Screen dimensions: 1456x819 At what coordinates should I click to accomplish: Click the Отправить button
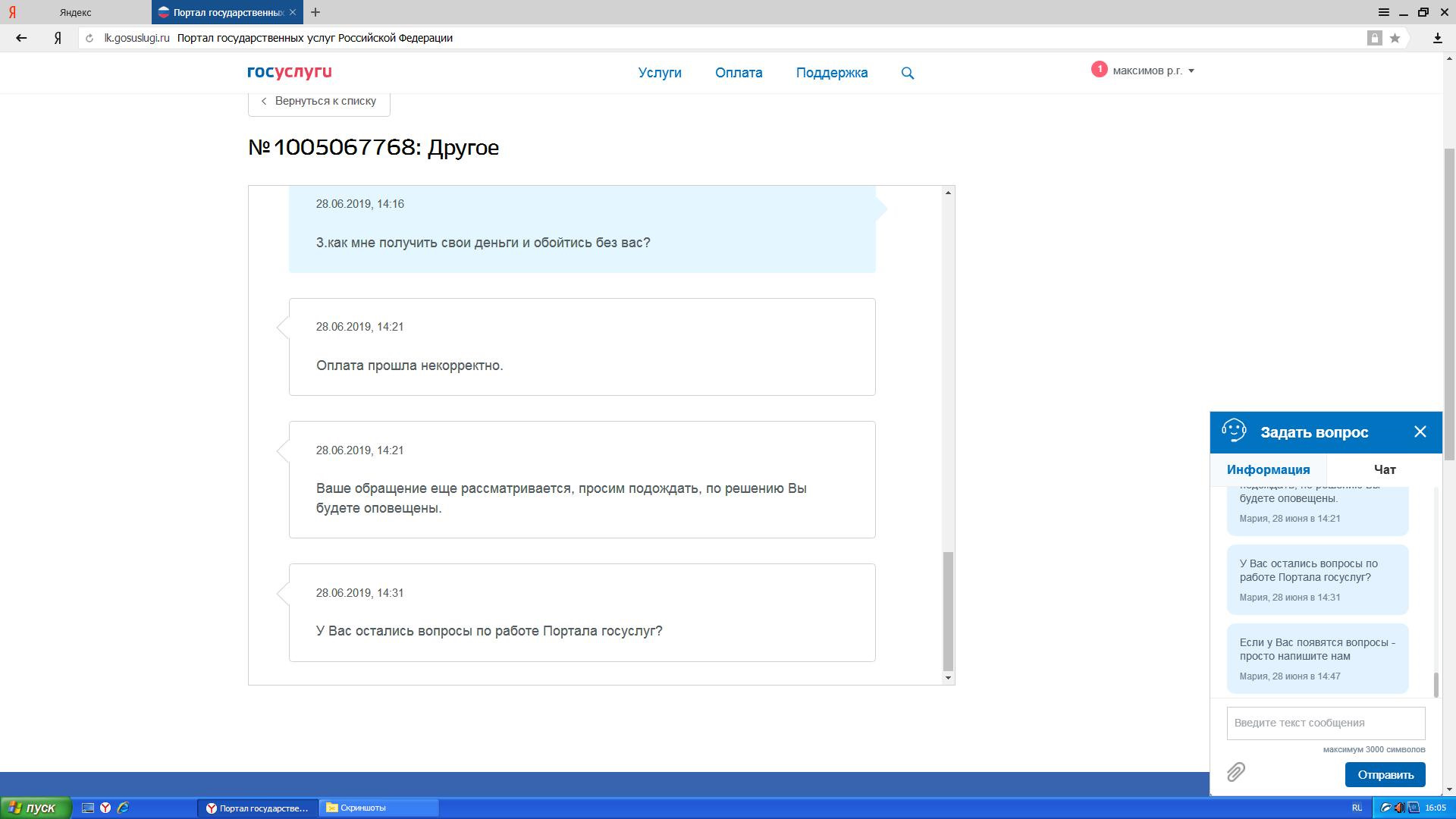click(1385, 775)
